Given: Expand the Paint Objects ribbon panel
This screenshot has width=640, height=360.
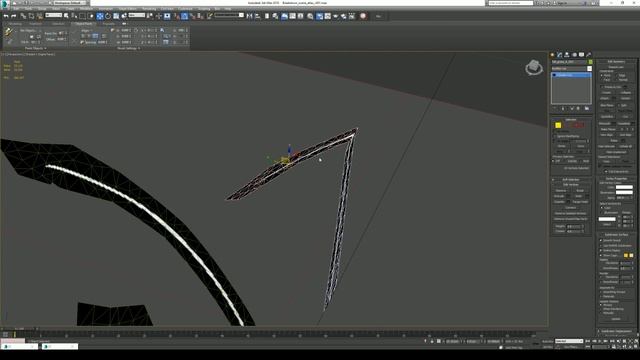Looking at the screenshot, I should click(x=36, y=48).
